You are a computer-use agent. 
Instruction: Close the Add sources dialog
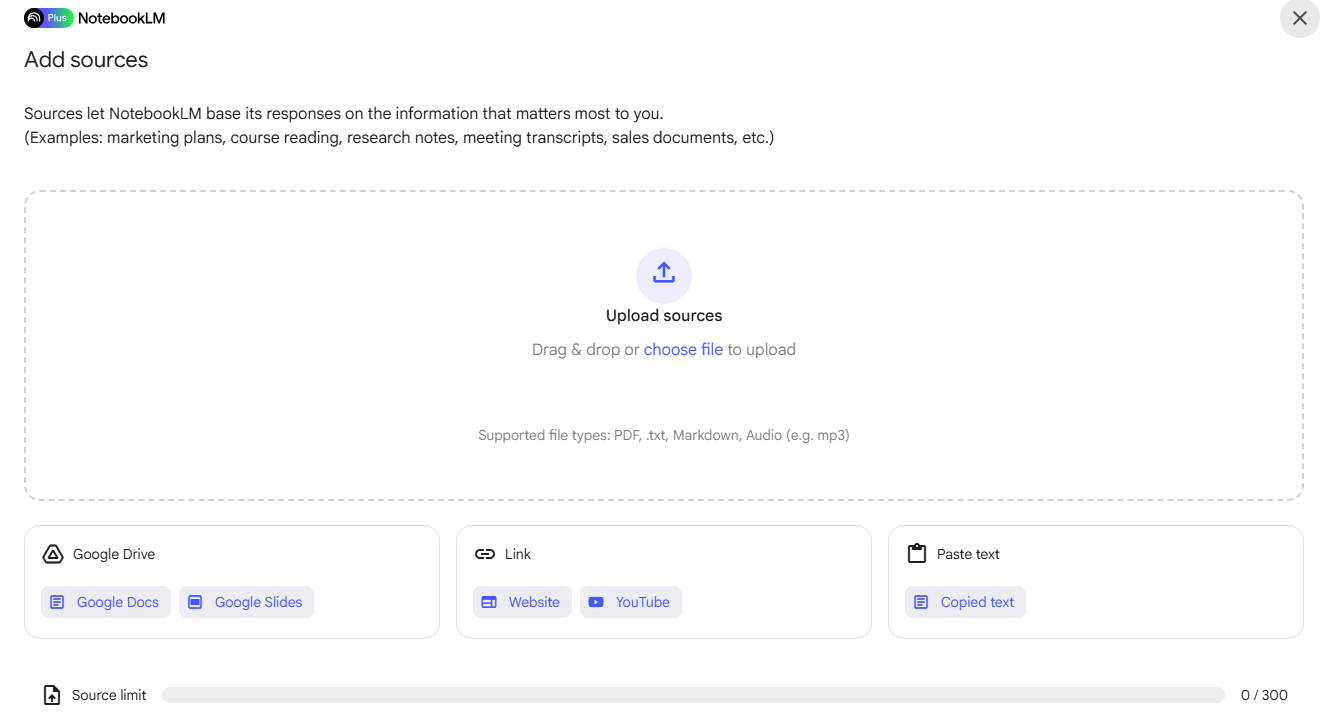(1300, 18)
